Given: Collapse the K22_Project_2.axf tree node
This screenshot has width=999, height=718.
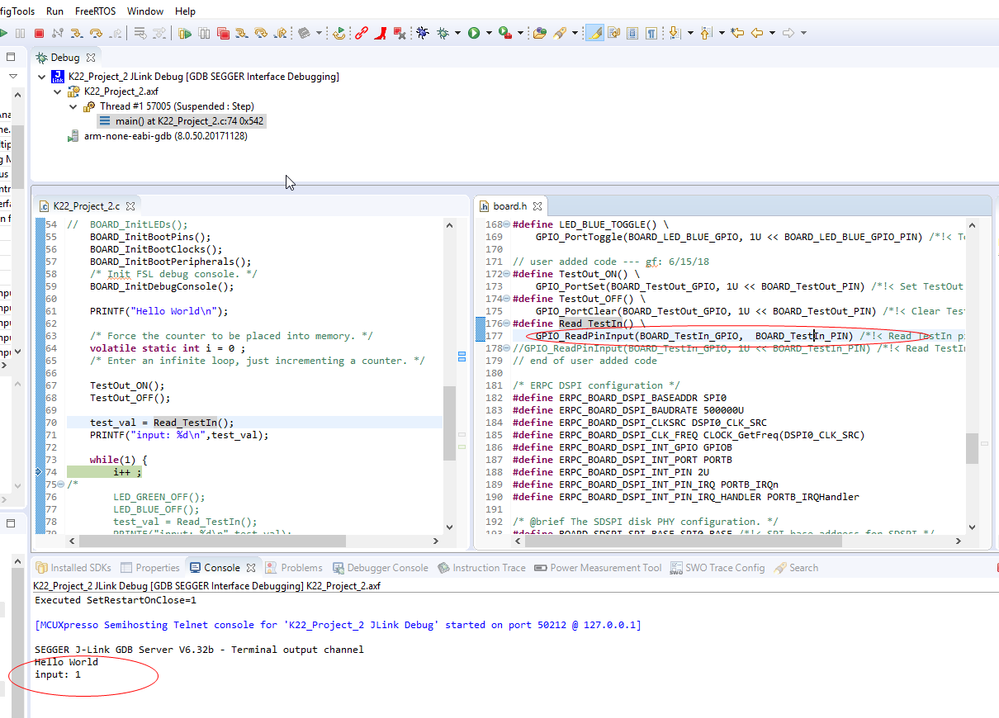Looking at the screenshot, I should (58, 92).
